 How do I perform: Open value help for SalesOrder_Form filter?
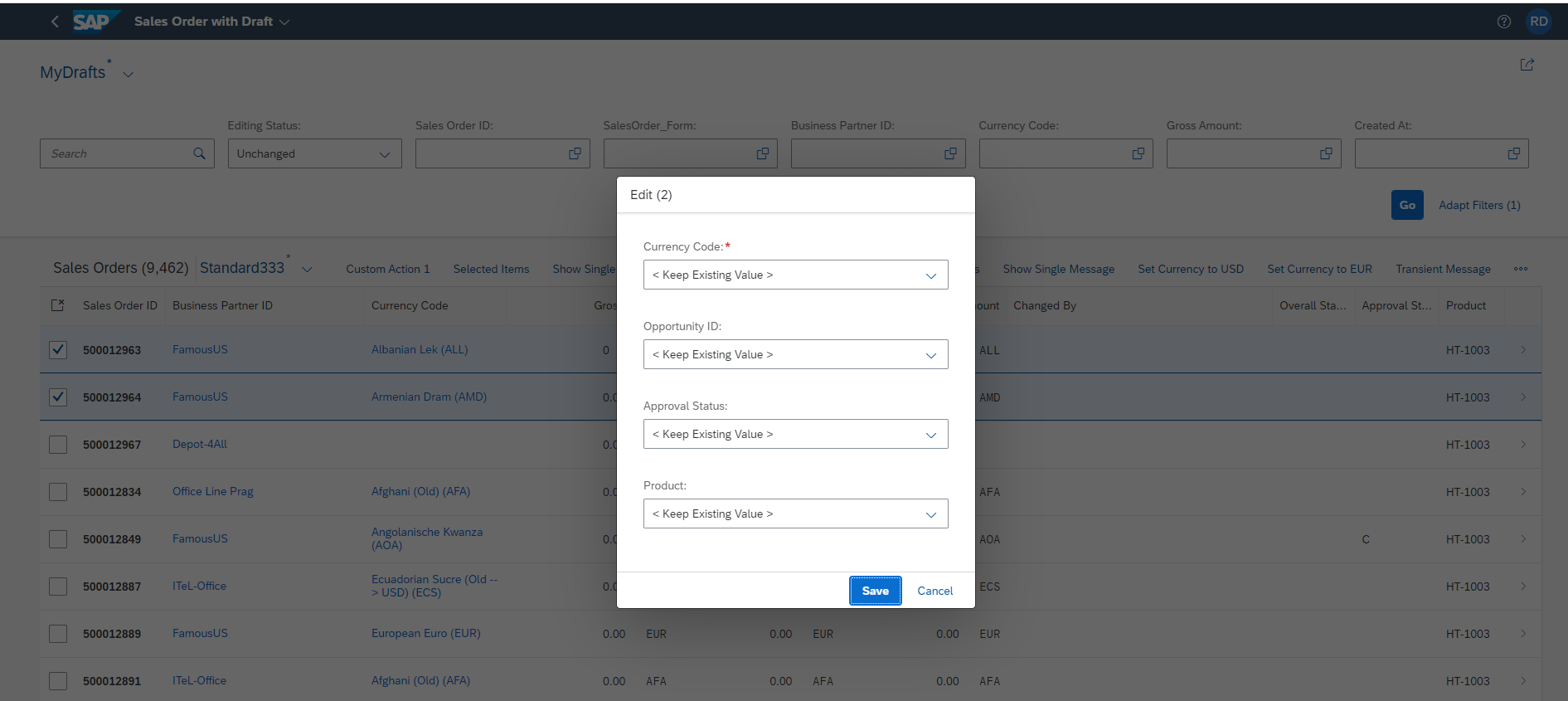(x=763, y=153)
